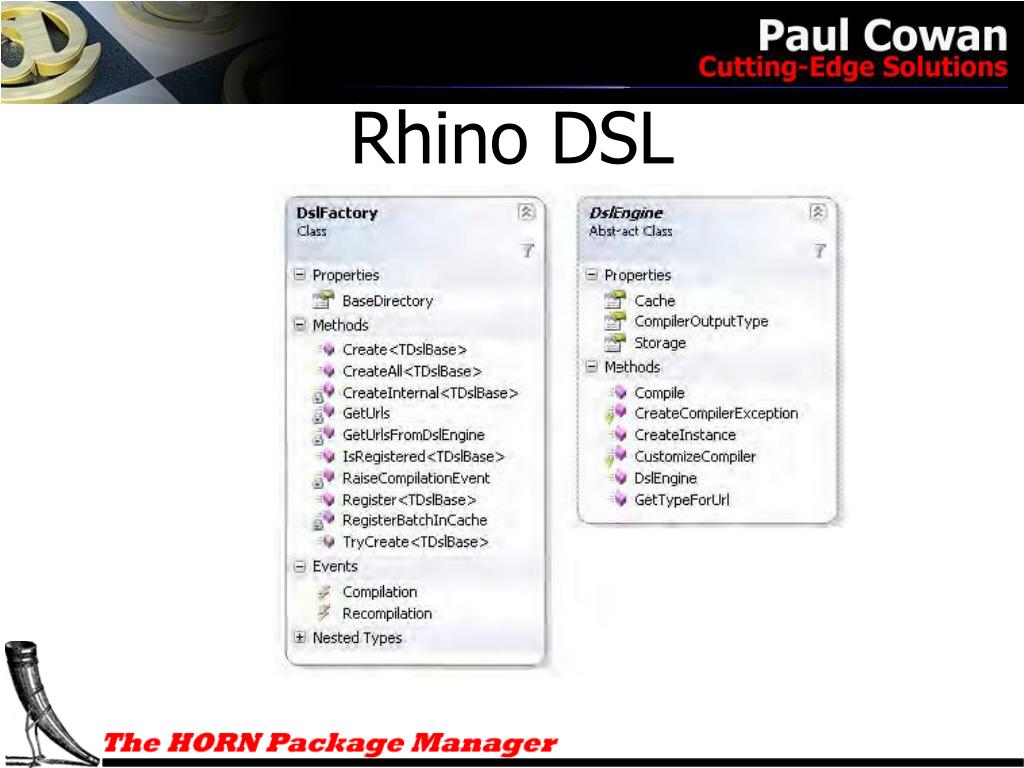Select the Create<TDslBase> method name
The image size is (1024, 768).
[x=405, y=349]
